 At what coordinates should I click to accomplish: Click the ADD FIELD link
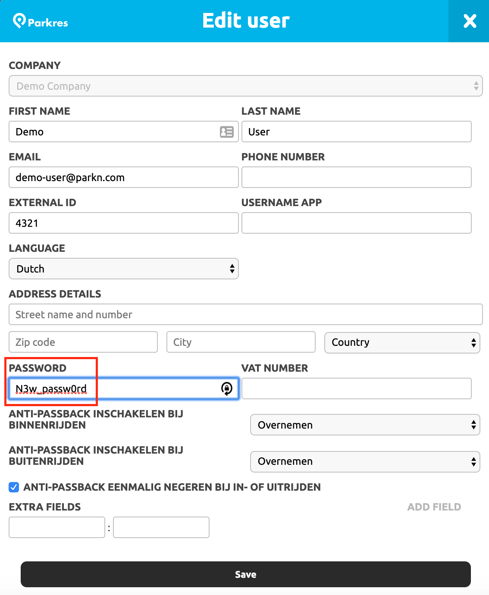point(434,507)
